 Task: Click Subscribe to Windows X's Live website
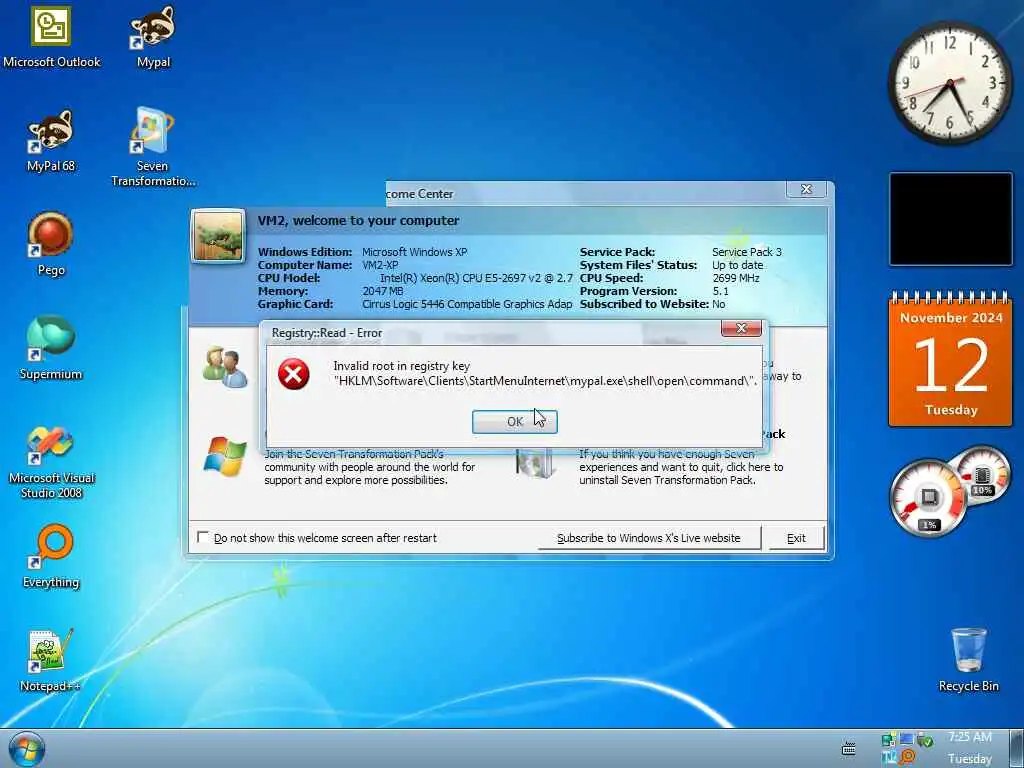point(648,538)
